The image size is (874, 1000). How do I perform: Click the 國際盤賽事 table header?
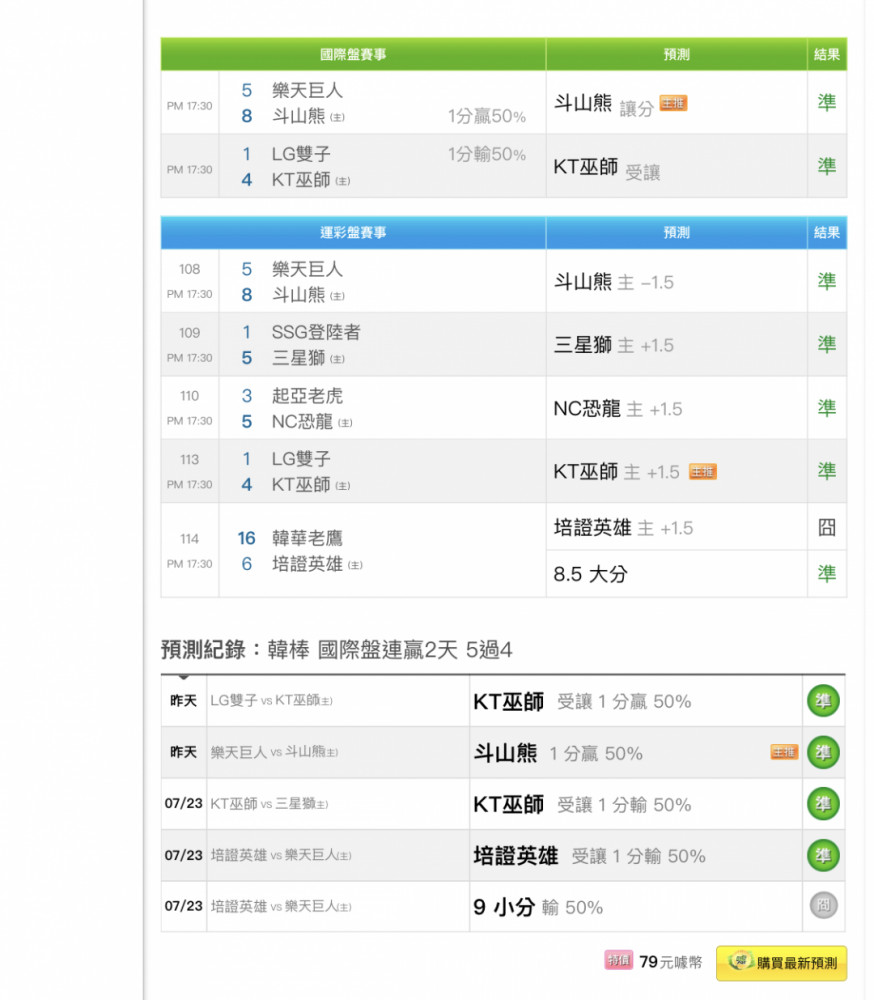[353, 54]
